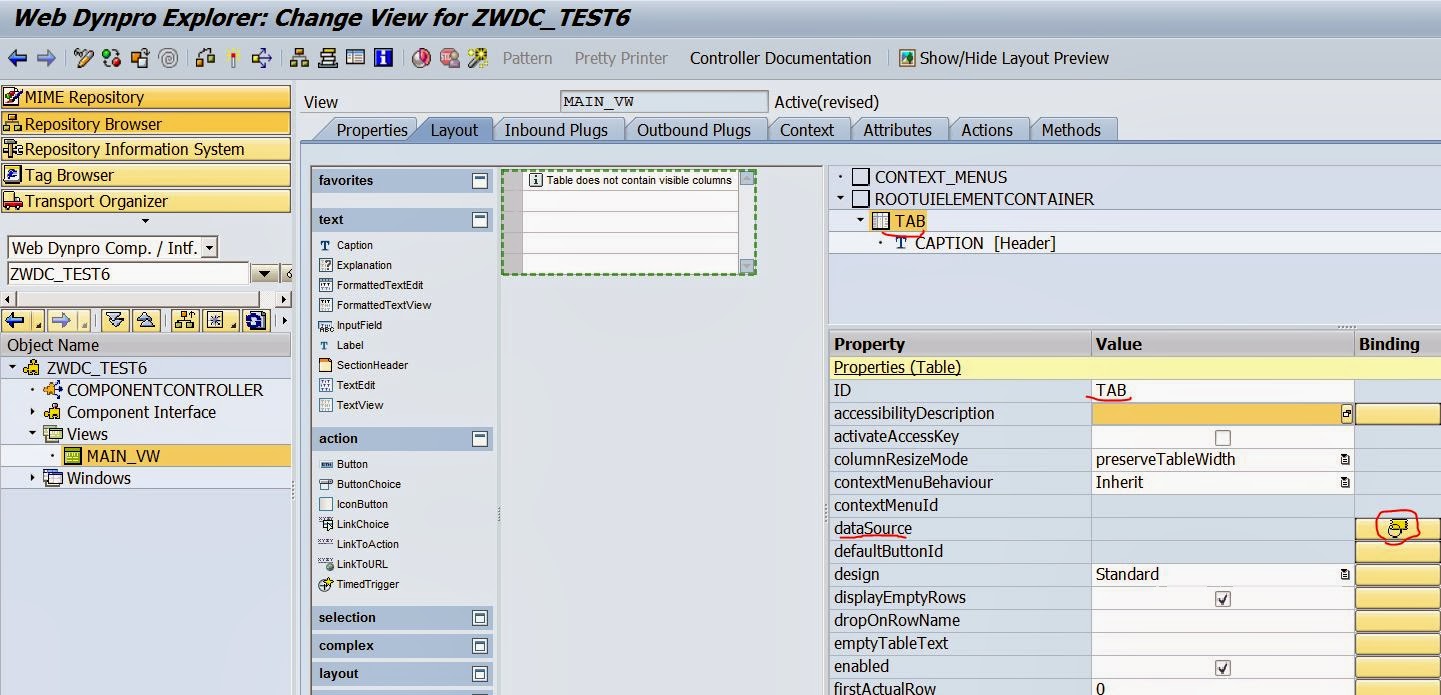This screenshot has width=1441, height=695.
Task: Expand the selection palette section
Action: click(480, 618)
